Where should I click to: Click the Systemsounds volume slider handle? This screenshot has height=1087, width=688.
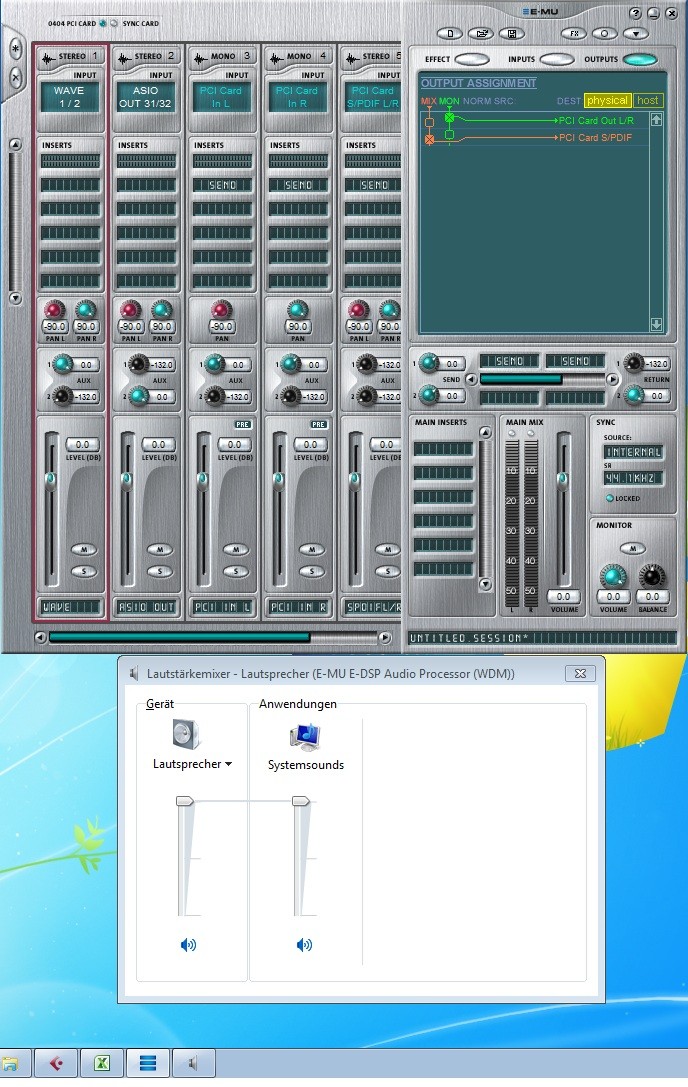(x=300, y=801)
